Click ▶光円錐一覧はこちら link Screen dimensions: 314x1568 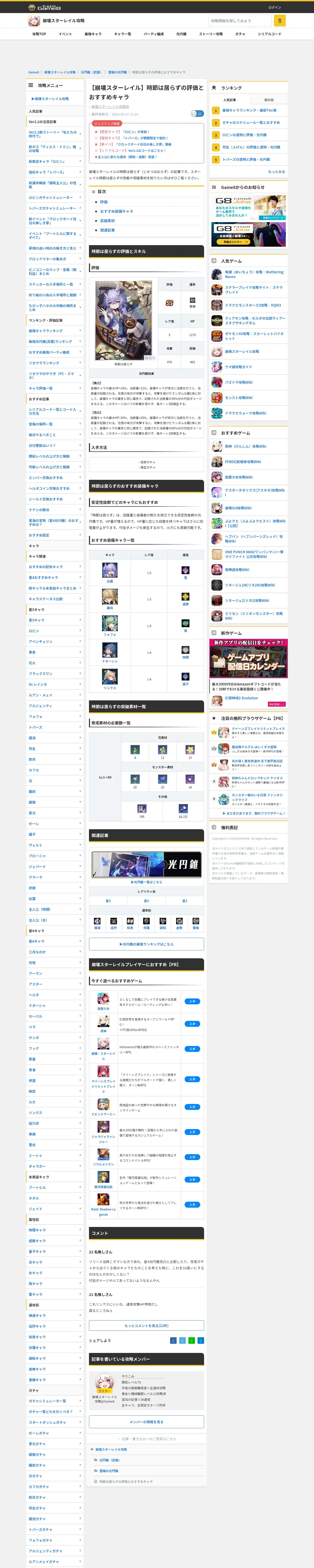click(x=146, y=882)
